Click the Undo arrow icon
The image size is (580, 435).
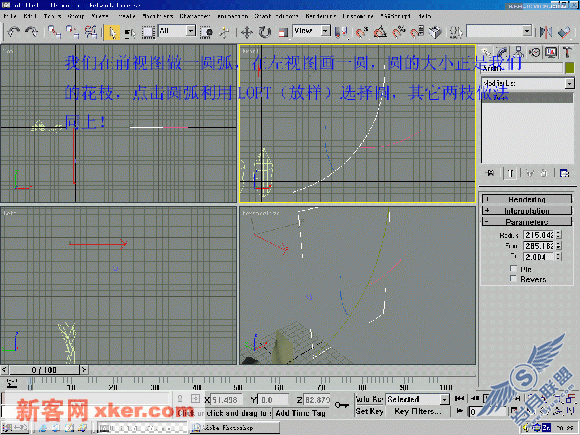(x=14, y=32)
